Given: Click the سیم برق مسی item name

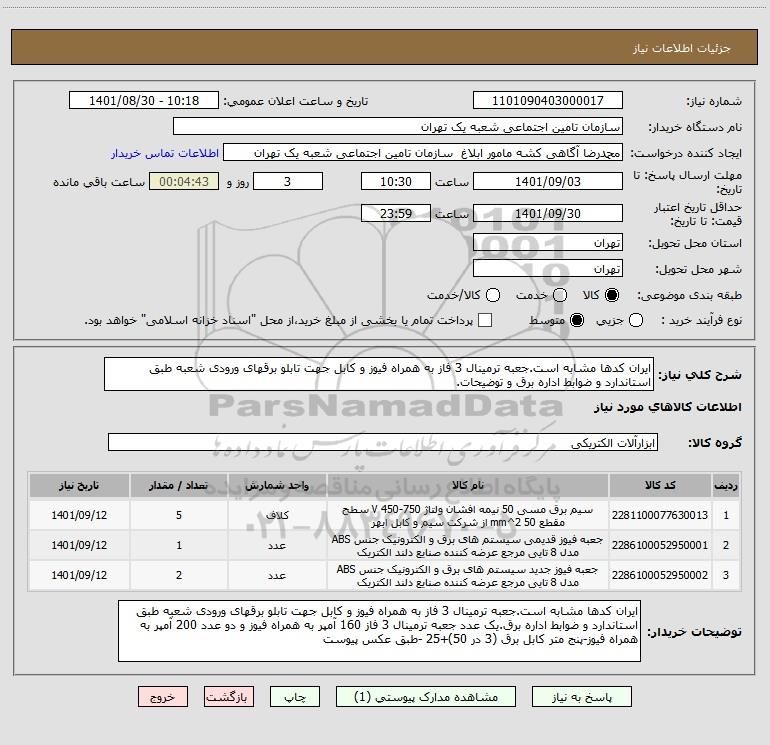Looking at the screenshot, I should coord(468,516).
